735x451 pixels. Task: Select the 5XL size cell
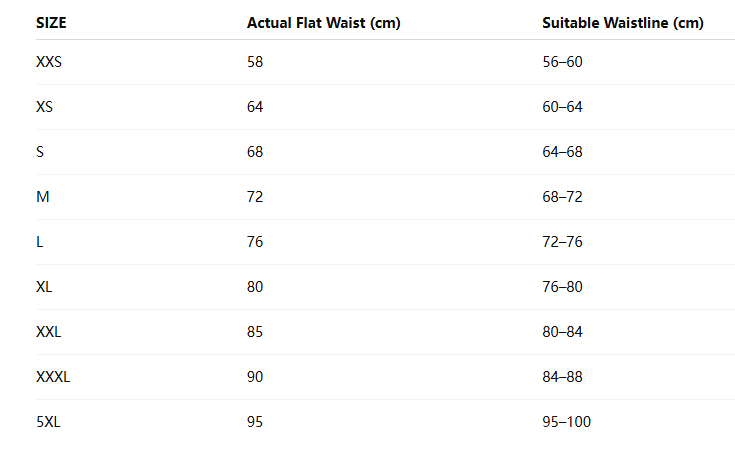[49, 422]
